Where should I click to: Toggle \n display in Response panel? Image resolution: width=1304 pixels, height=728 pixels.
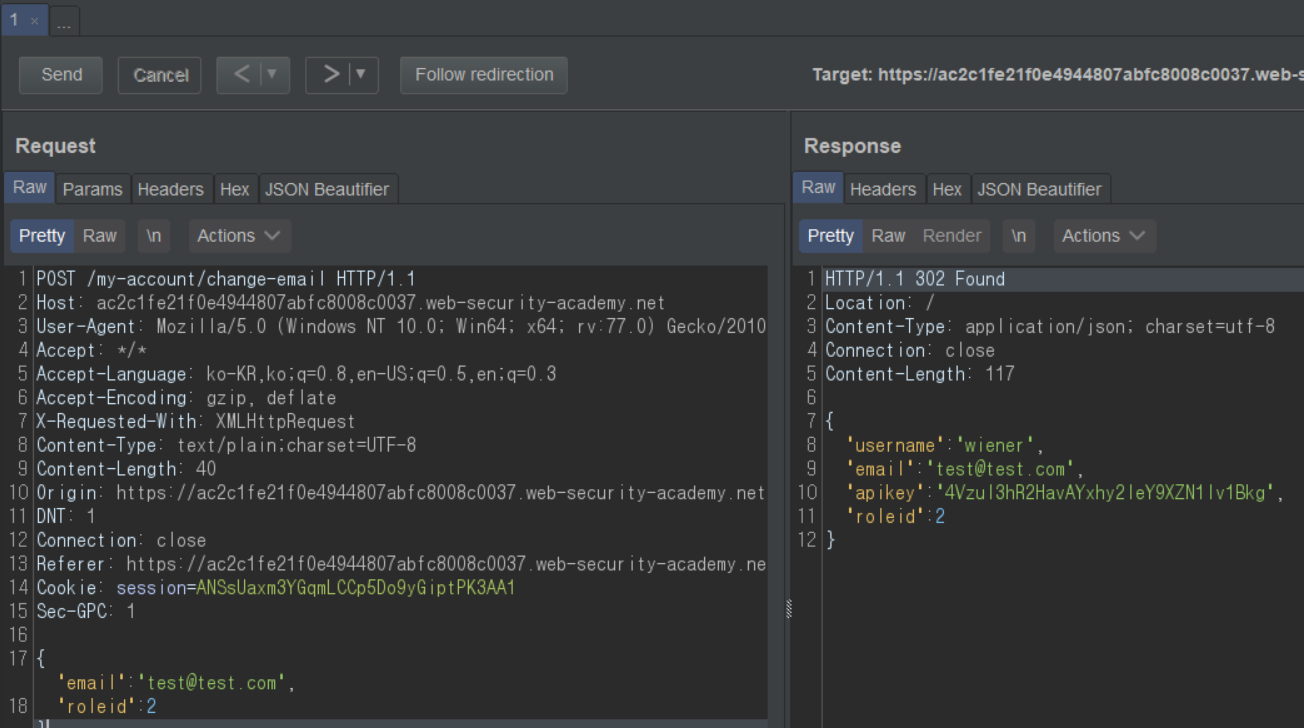pyautogui.click(x=1018, y=236)
